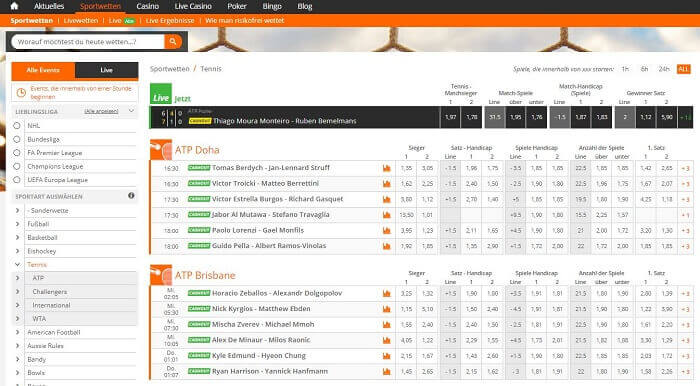Open statistics icon for Horacio Zeballos match

pyautogui.click(x=387, y=294)
